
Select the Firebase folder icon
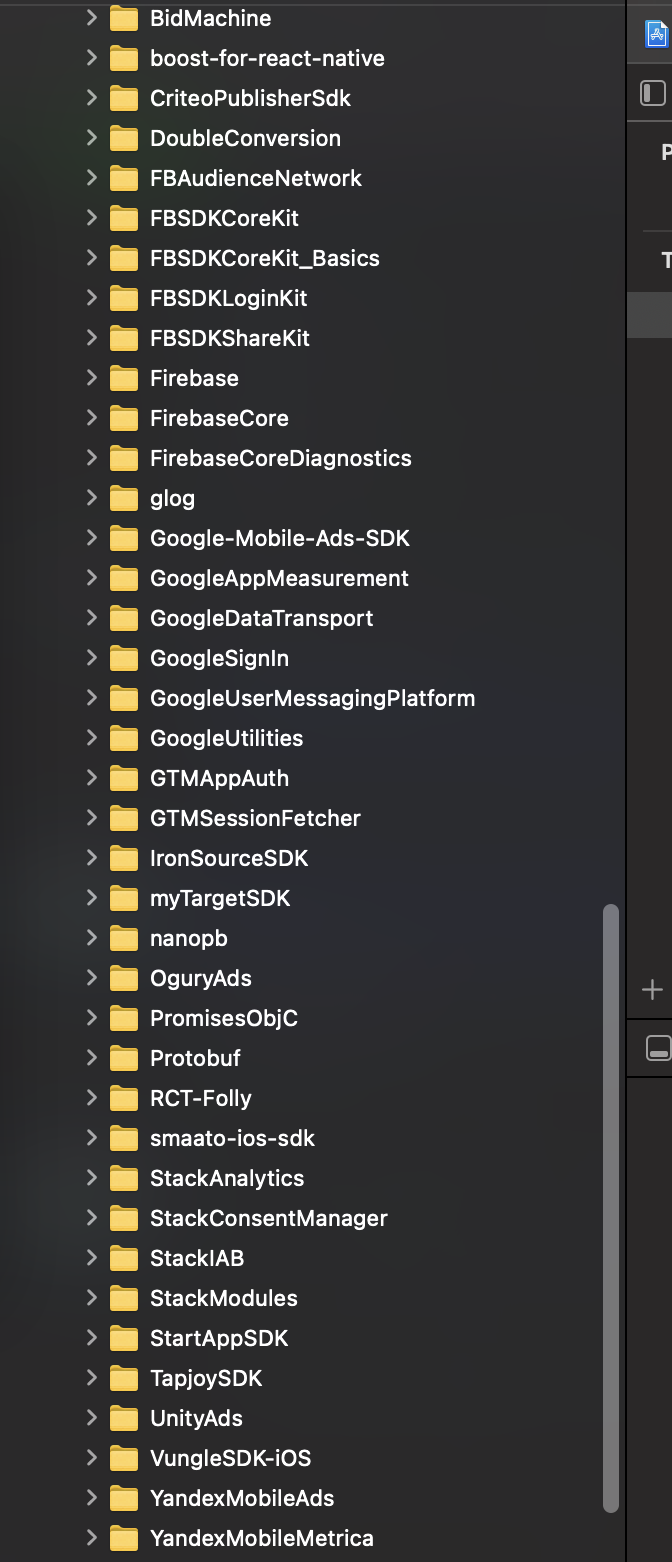tap(121, 378)
